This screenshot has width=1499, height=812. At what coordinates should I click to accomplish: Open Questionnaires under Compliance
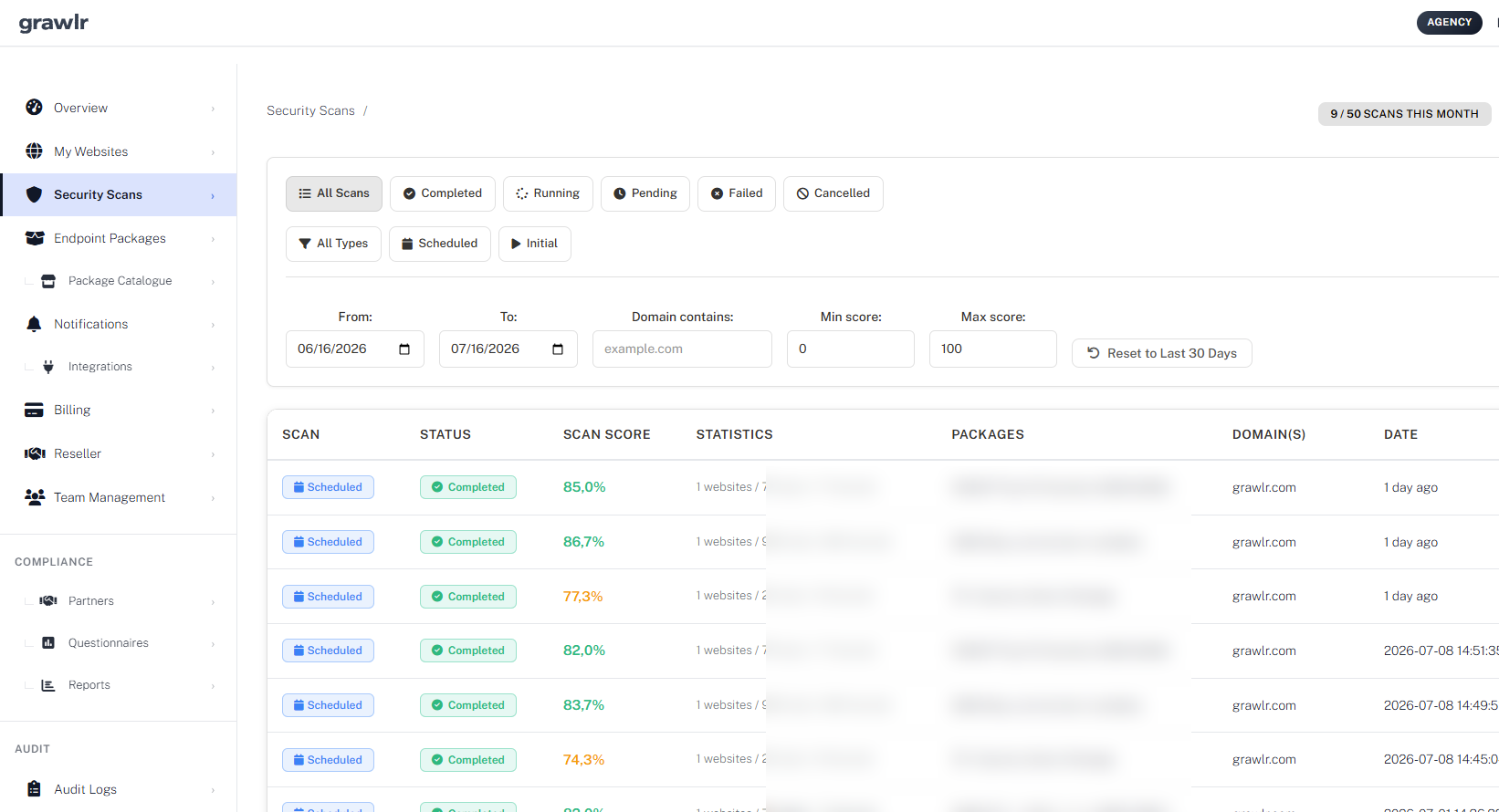[x=109, y=643]
